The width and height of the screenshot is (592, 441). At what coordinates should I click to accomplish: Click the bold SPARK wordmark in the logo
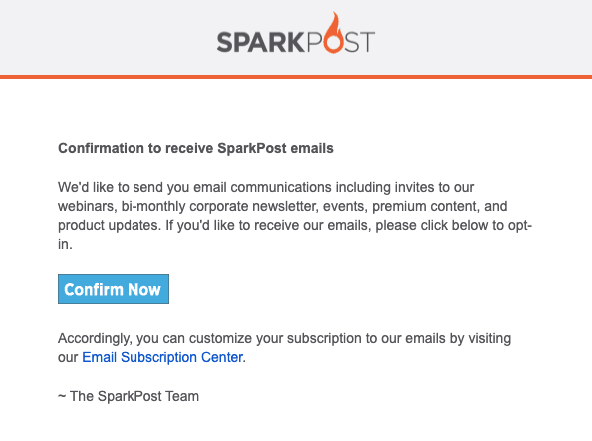coord(261,42)
